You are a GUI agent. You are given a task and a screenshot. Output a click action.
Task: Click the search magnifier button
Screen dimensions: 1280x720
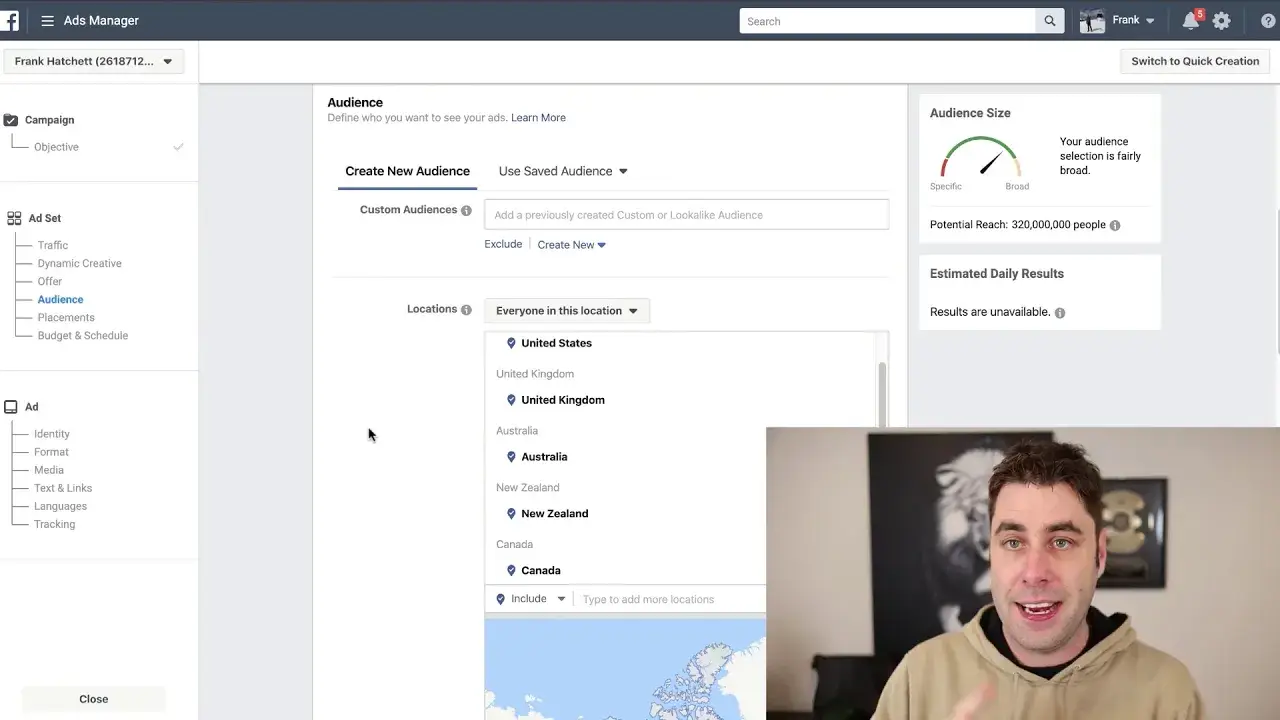(x=1049, y=21)
